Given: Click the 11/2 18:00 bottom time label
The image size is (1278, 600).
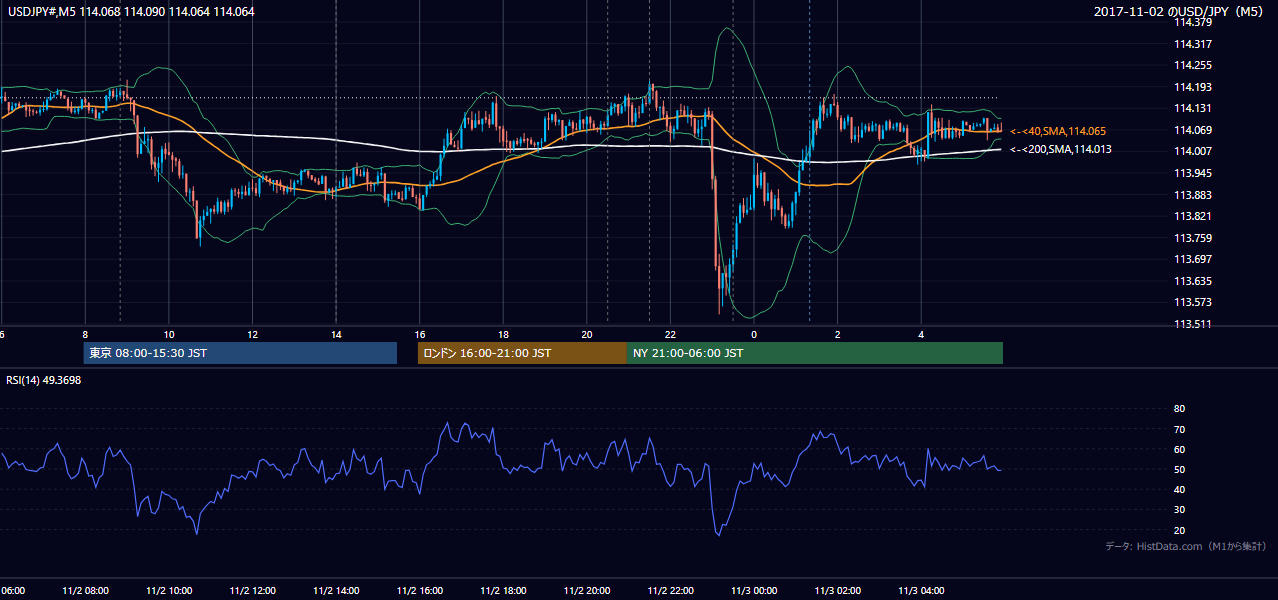Looking at the screenshot, I should (x=504, y=591).
